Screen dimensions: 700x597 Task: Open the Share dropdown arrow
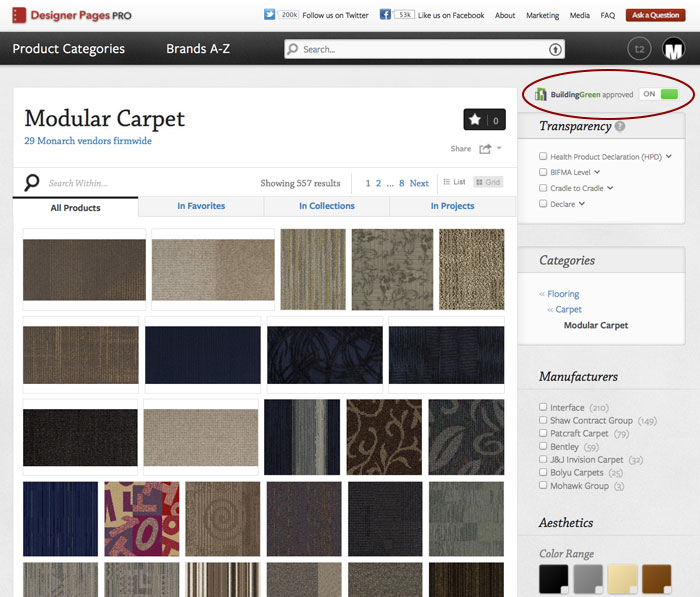[x=499, y=148]
